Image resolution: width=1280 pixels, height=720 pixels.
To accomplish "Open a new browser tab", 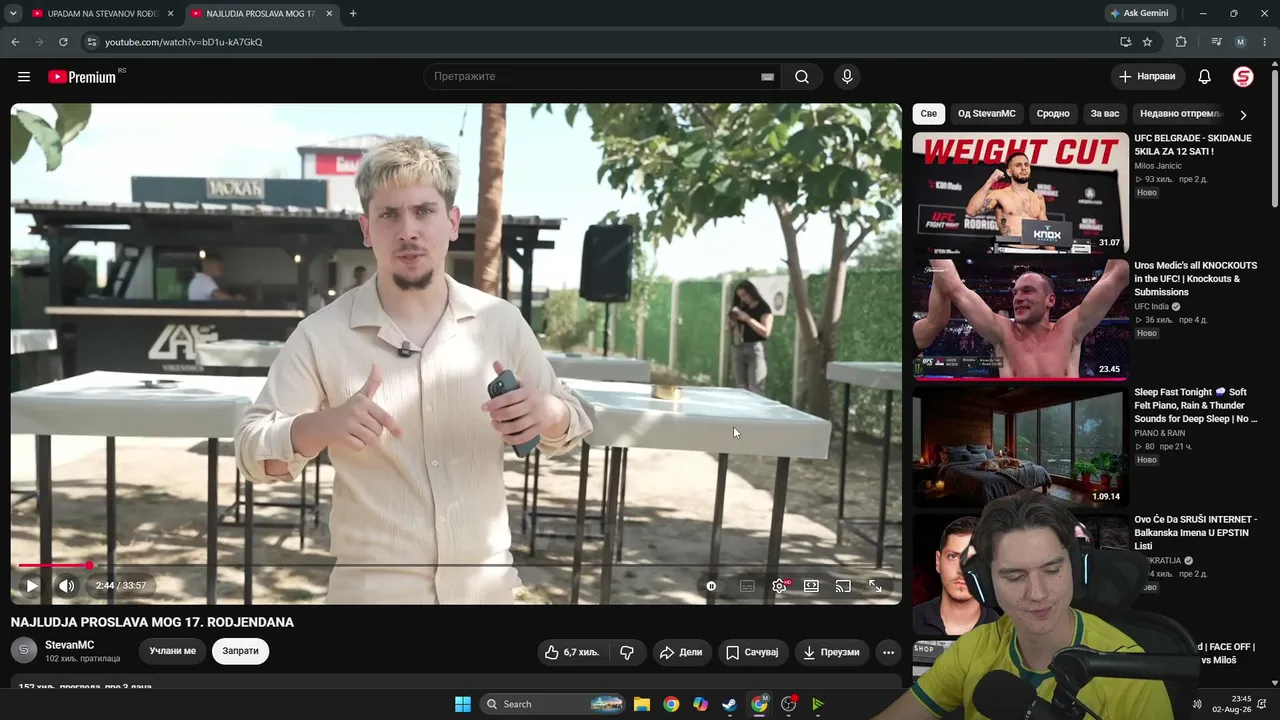I will coord(353,14).
